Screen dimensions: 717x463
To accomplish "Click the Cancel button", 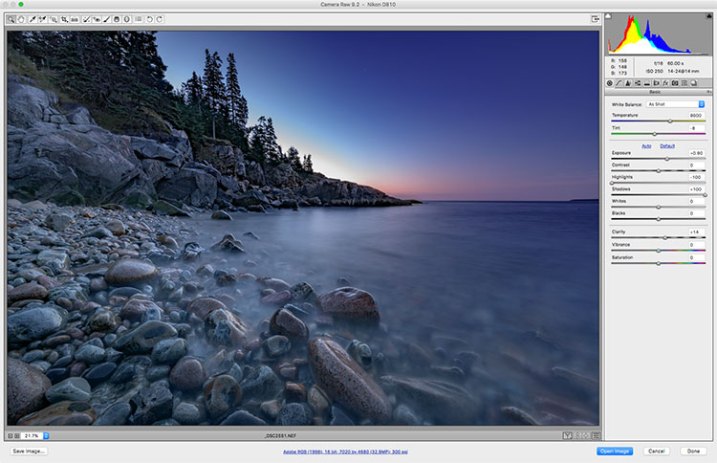I will pyautogui.click(x=656, y=451).
